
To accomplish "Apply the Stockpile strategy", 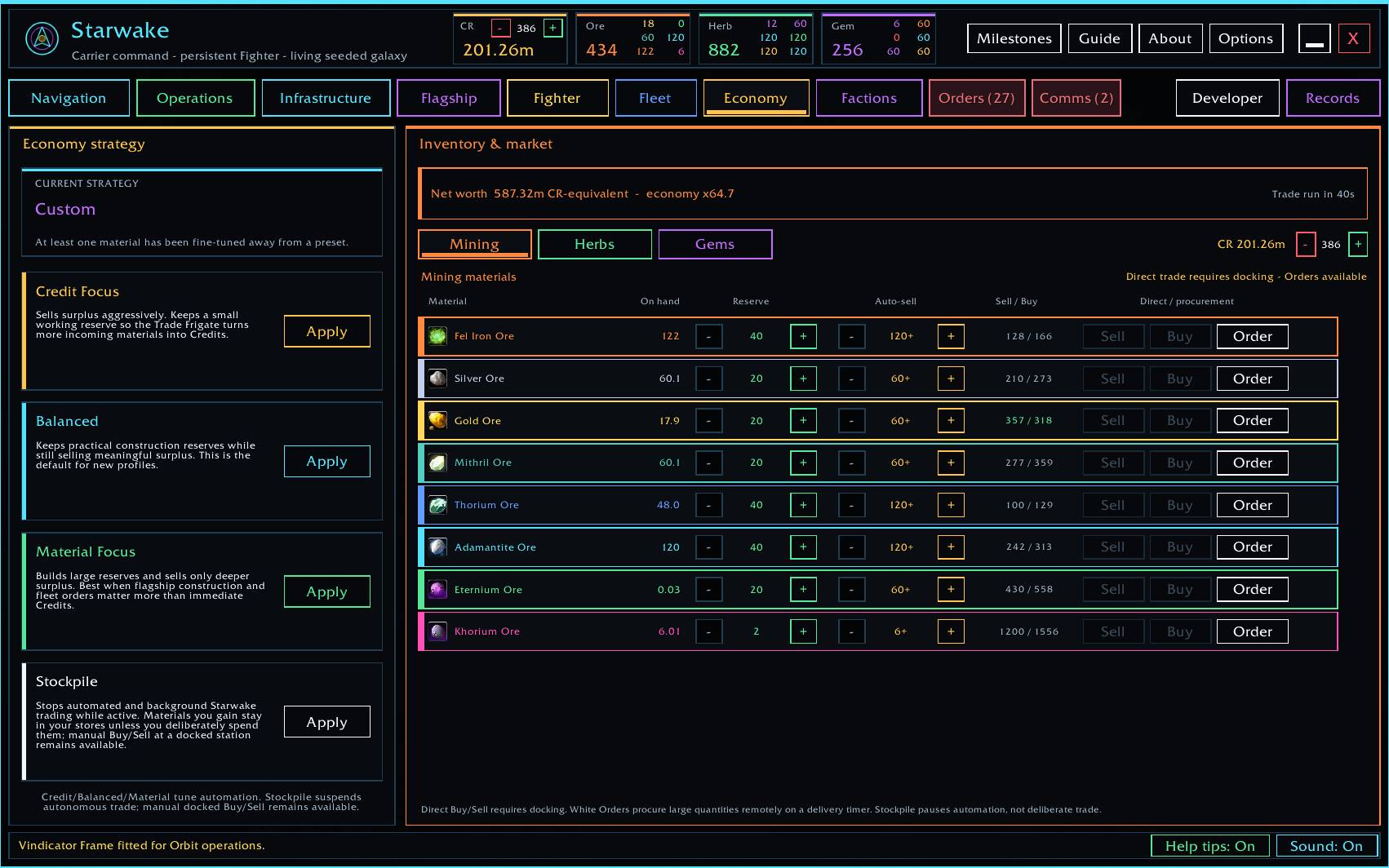I will pyautogui.click(x=327, y=722).
